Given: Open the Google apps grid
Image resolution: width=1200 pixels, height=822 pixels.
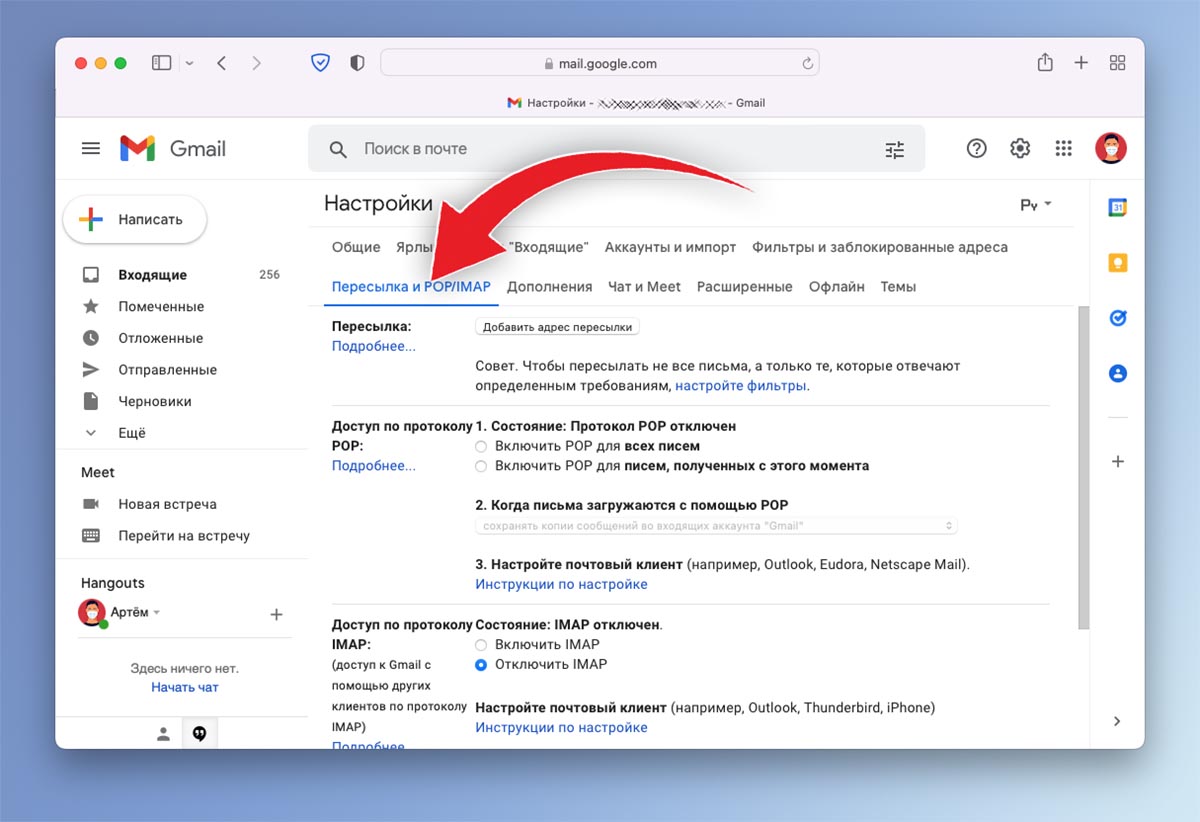Looking at the screenshot, I should click(1064, 149).
